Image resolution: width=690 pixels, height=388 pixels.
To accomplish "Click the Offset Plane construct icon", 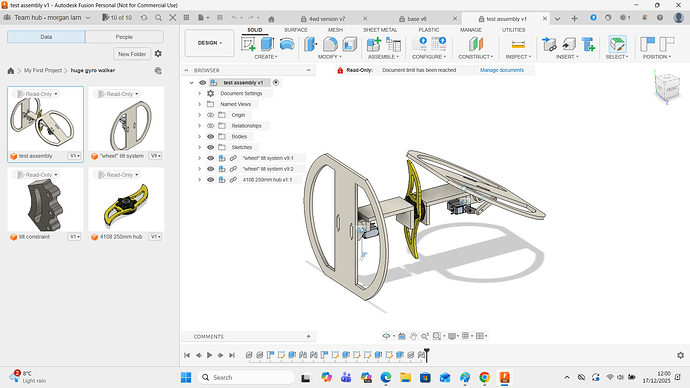I will [476, 44].
